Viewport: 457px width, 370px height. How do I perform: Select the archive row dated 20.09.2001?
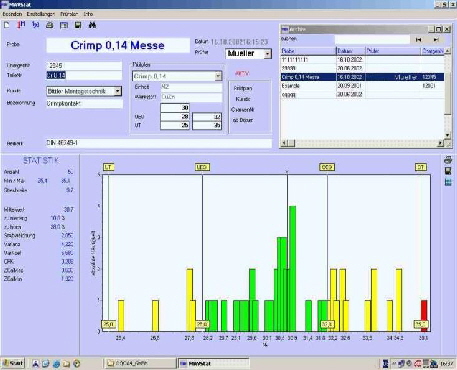362,86
